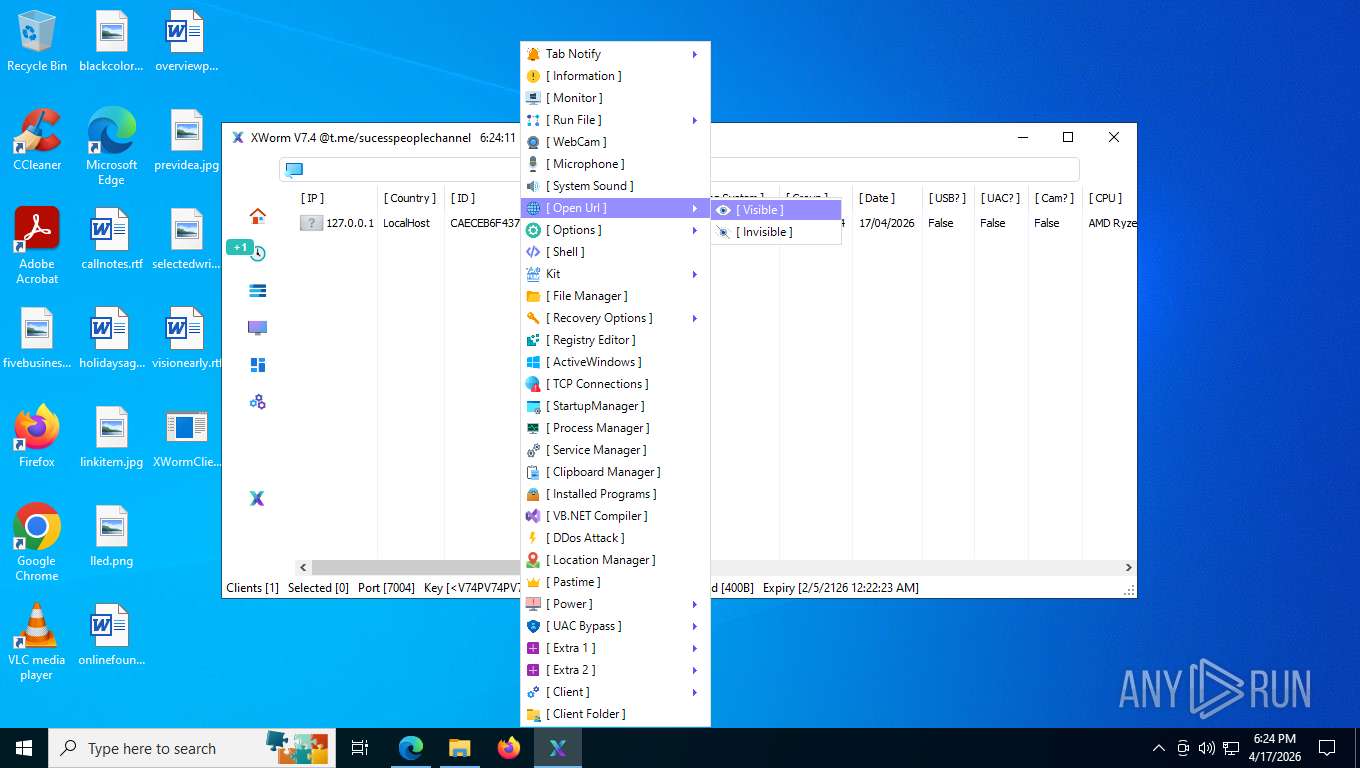Click the Task View taskbar icon
1360x768 pixels.
(360, 748)
